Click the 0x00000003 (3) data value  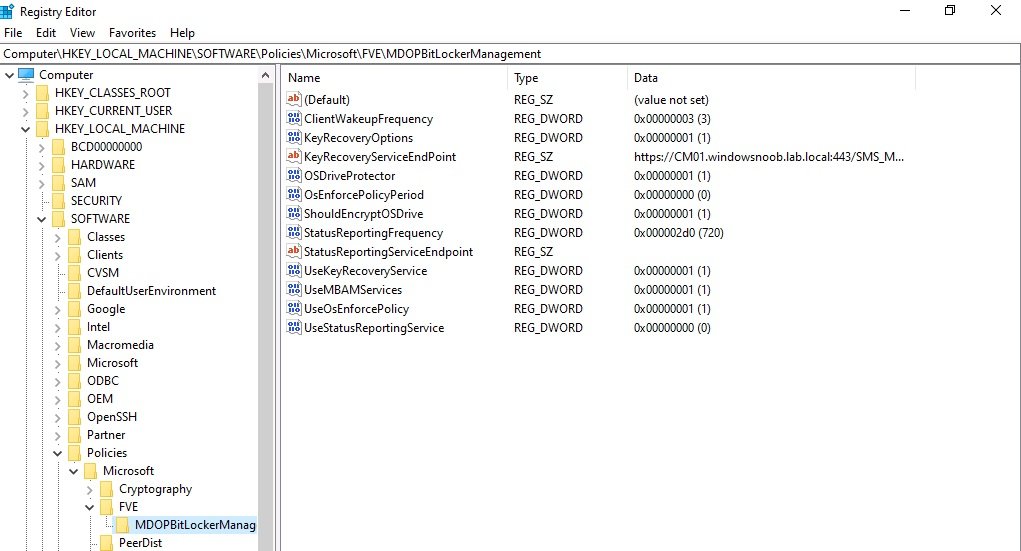point(672,119)
